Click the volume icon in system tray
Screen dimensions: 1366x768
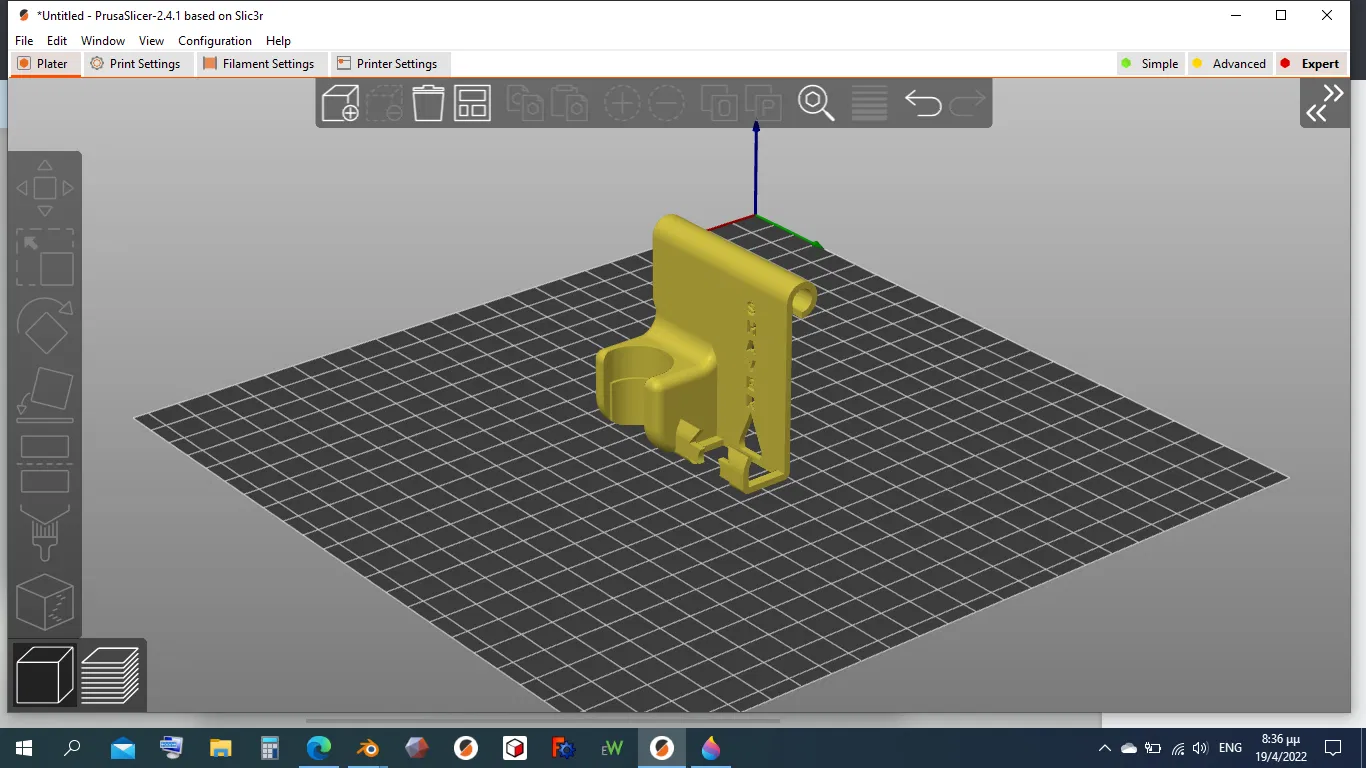tap(1200, 748)
